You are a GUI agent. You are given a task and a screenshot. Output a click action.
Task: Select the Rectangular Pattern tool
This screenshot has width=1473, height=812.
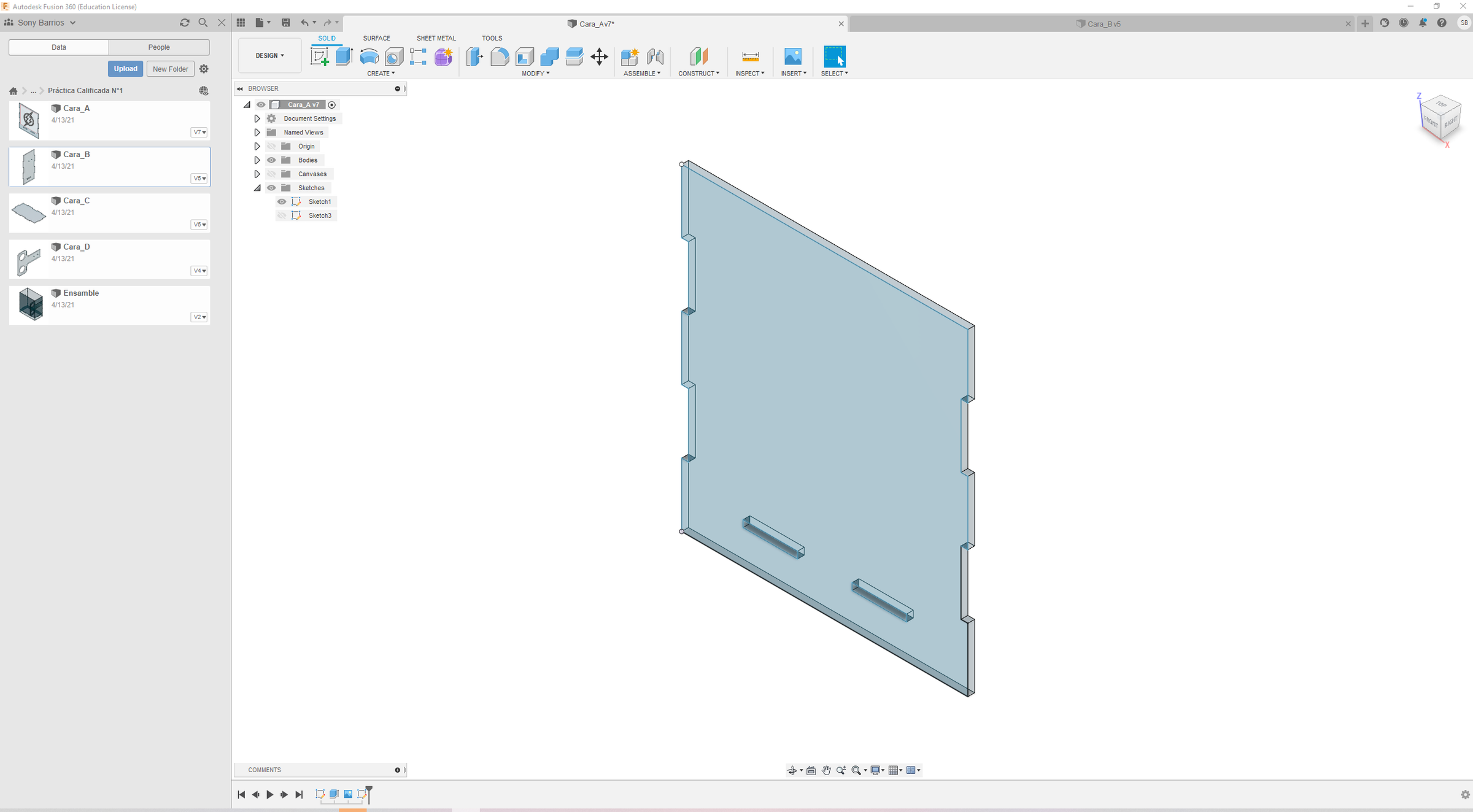pyautogui.click(x=418, y=57)
